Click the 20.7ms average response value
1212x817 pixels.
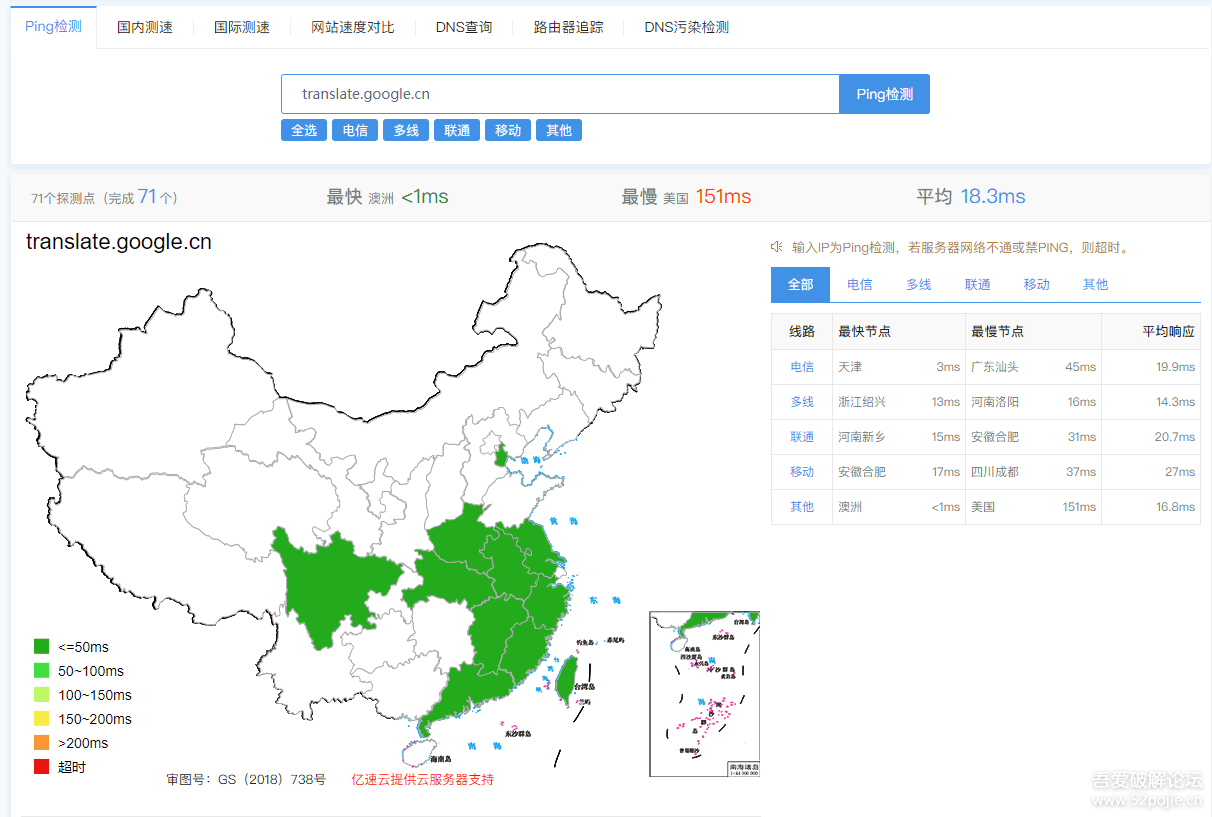(x=1176, y=437)
